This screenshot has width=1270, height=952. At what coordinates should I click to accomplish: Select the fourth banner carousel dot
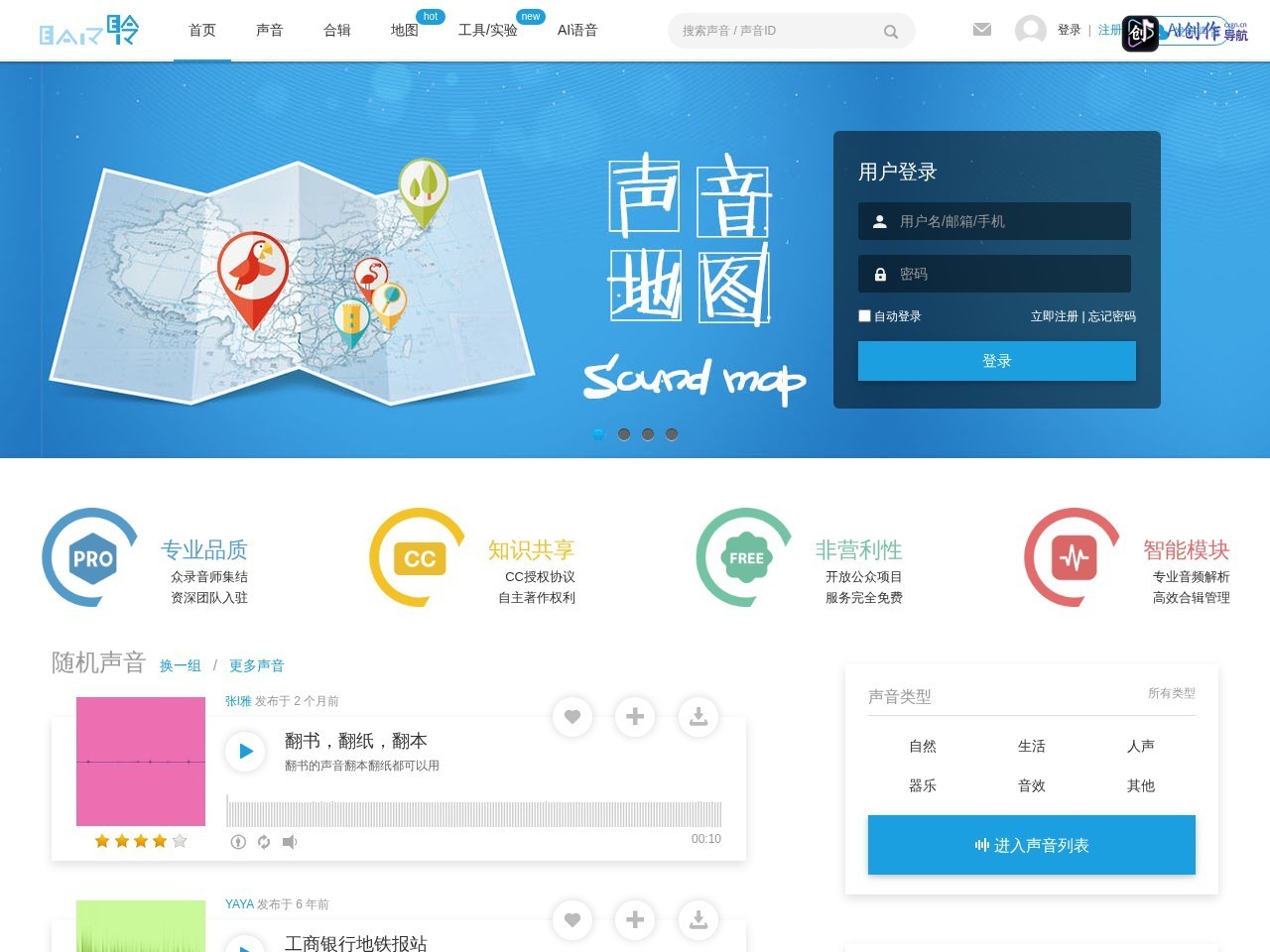point(672,434)
